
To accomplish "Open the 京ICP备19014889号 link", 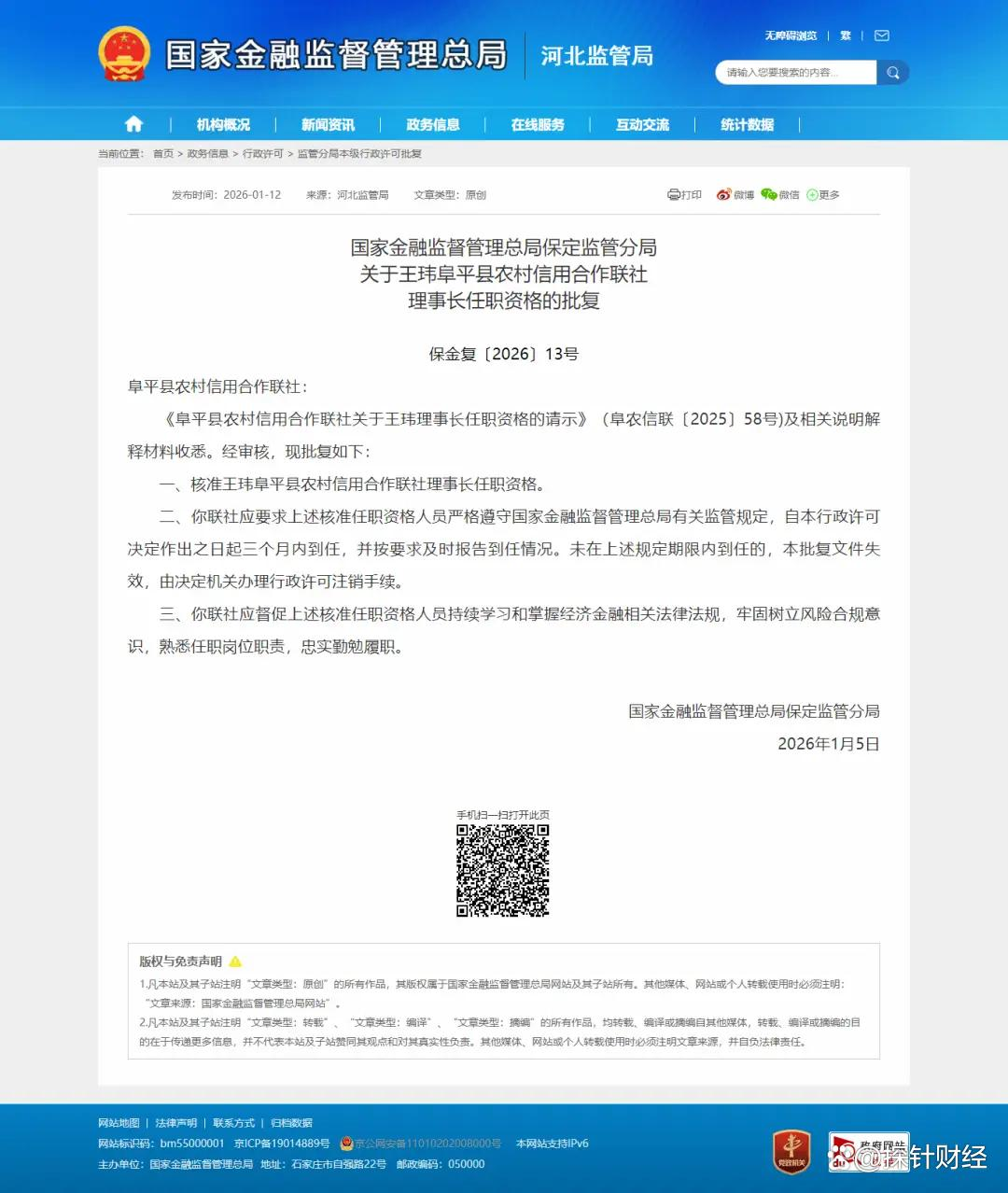I will (282, 1144).
